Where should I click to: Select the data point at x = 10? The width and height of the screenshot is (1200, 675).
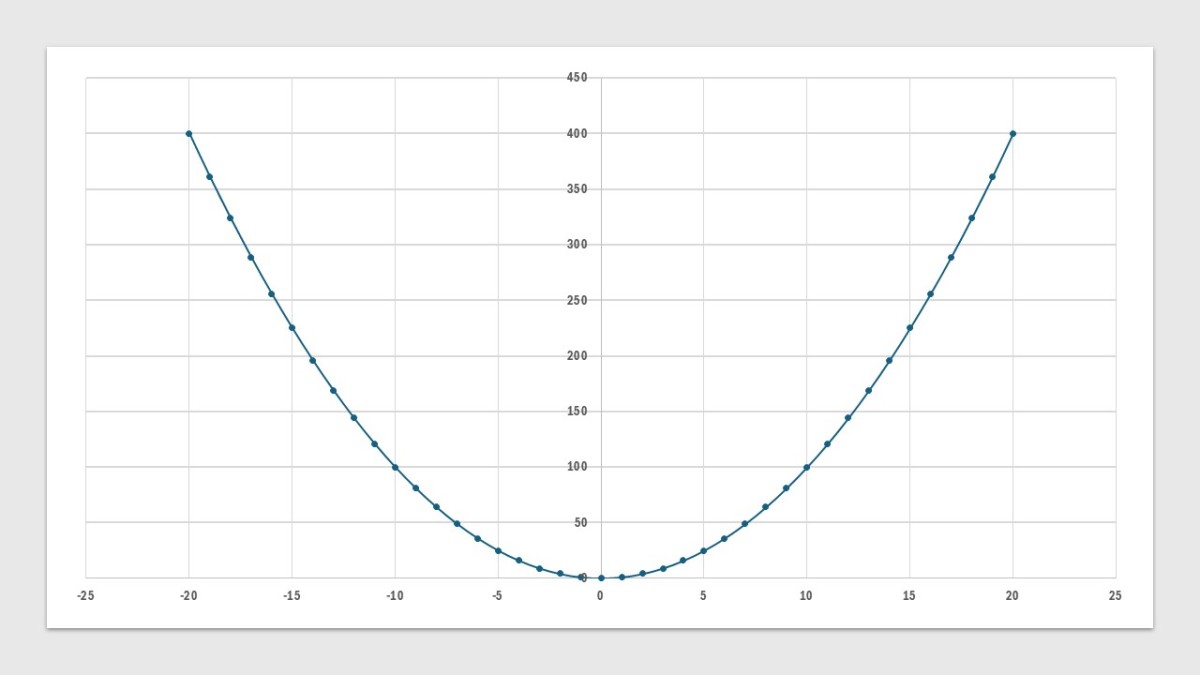click(x=804, y=465)
